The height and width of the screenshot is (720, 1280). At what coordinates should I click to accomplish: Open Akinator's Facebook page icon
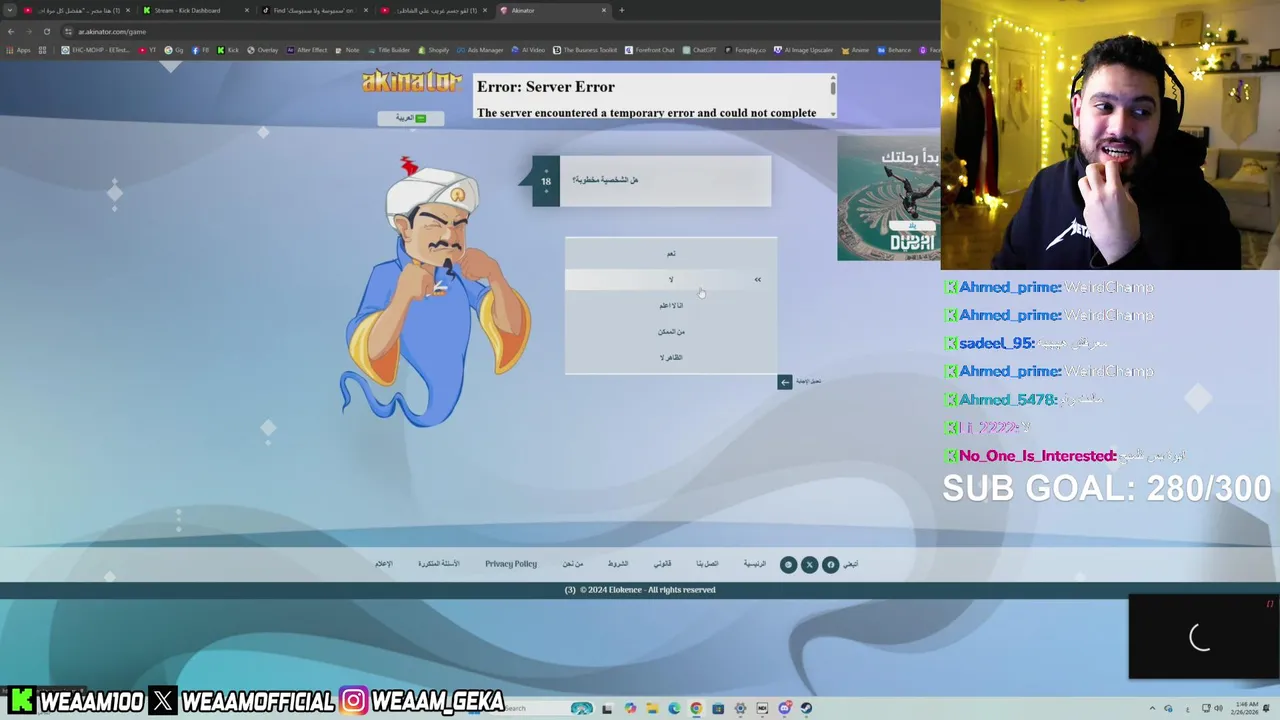(x=830, y=565)
